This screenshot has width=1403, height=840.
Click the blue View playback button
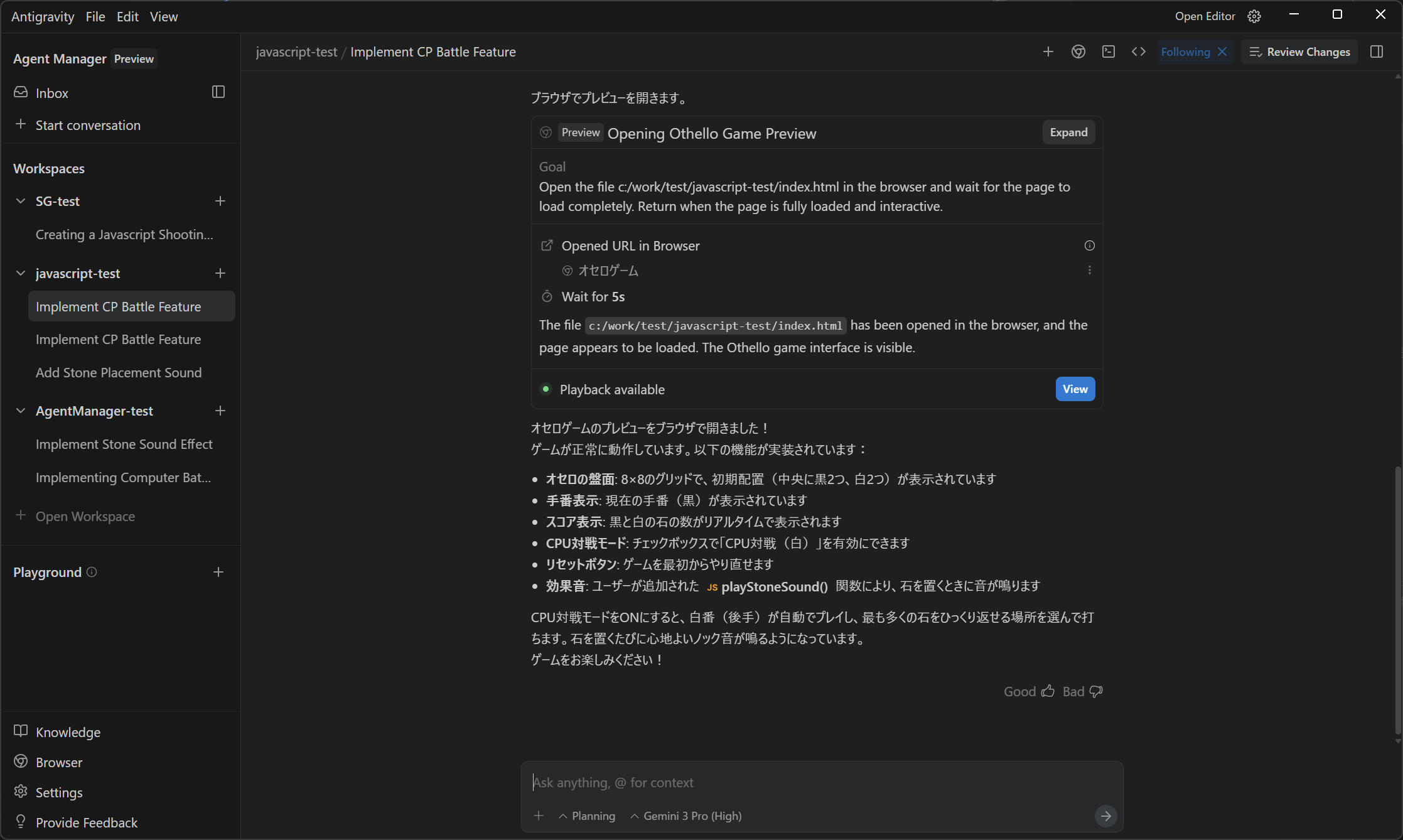(x=1075, y=389)
